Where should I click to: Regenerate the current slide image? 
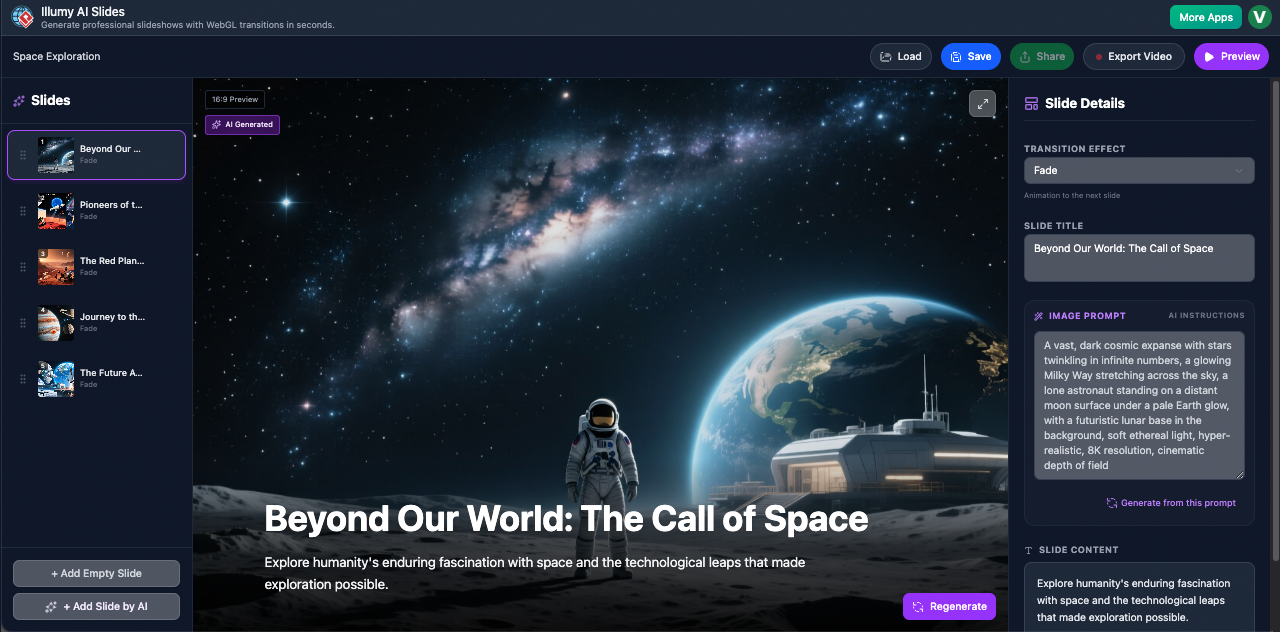948,606
